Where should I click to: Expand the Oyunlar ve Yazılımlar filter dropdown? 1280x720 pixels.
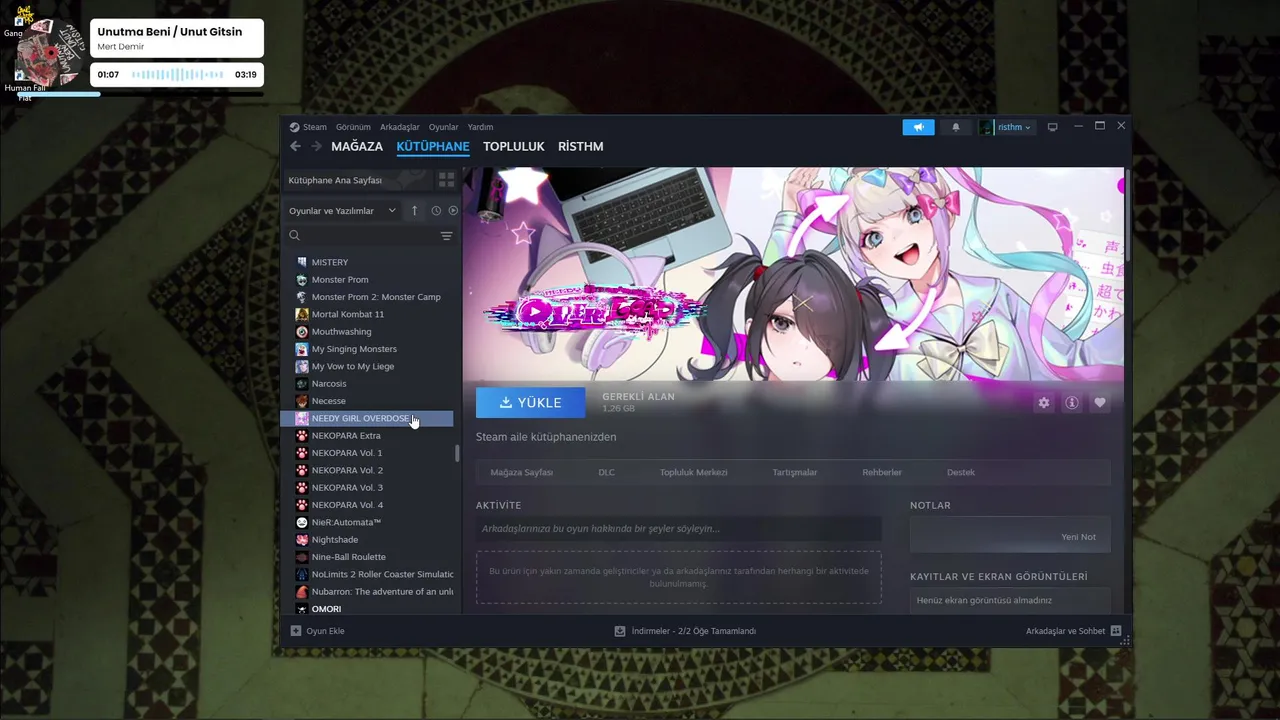(x=342, y=211)
